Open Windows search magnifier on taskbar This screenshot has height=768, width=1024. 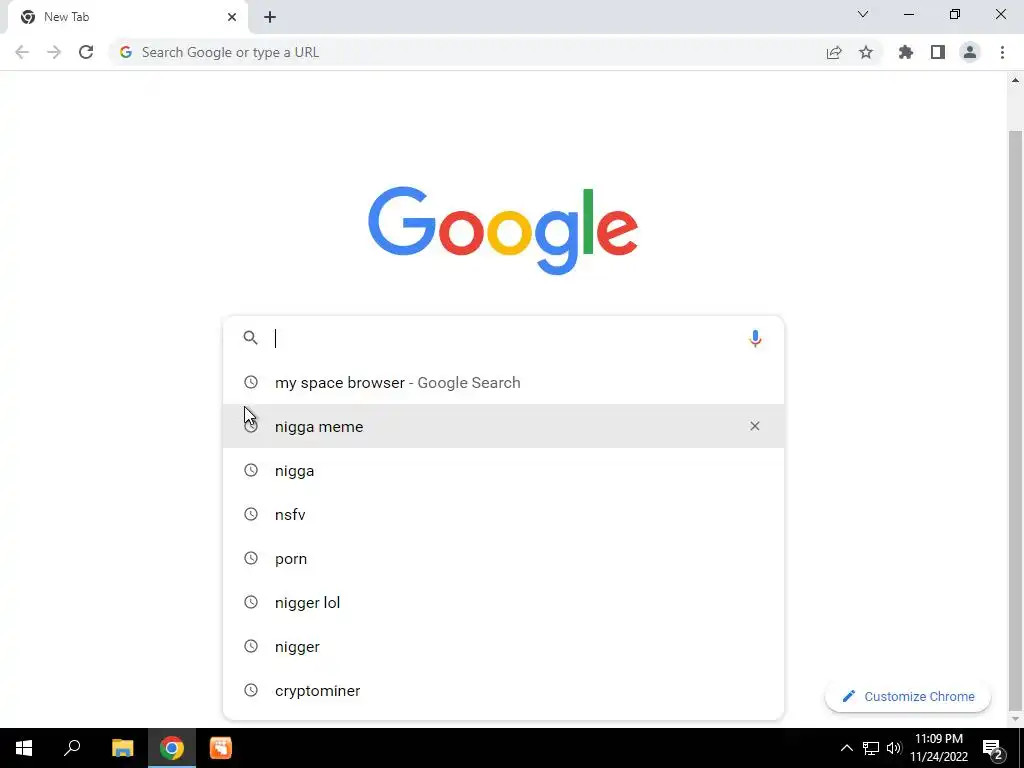tap(72, 748)
